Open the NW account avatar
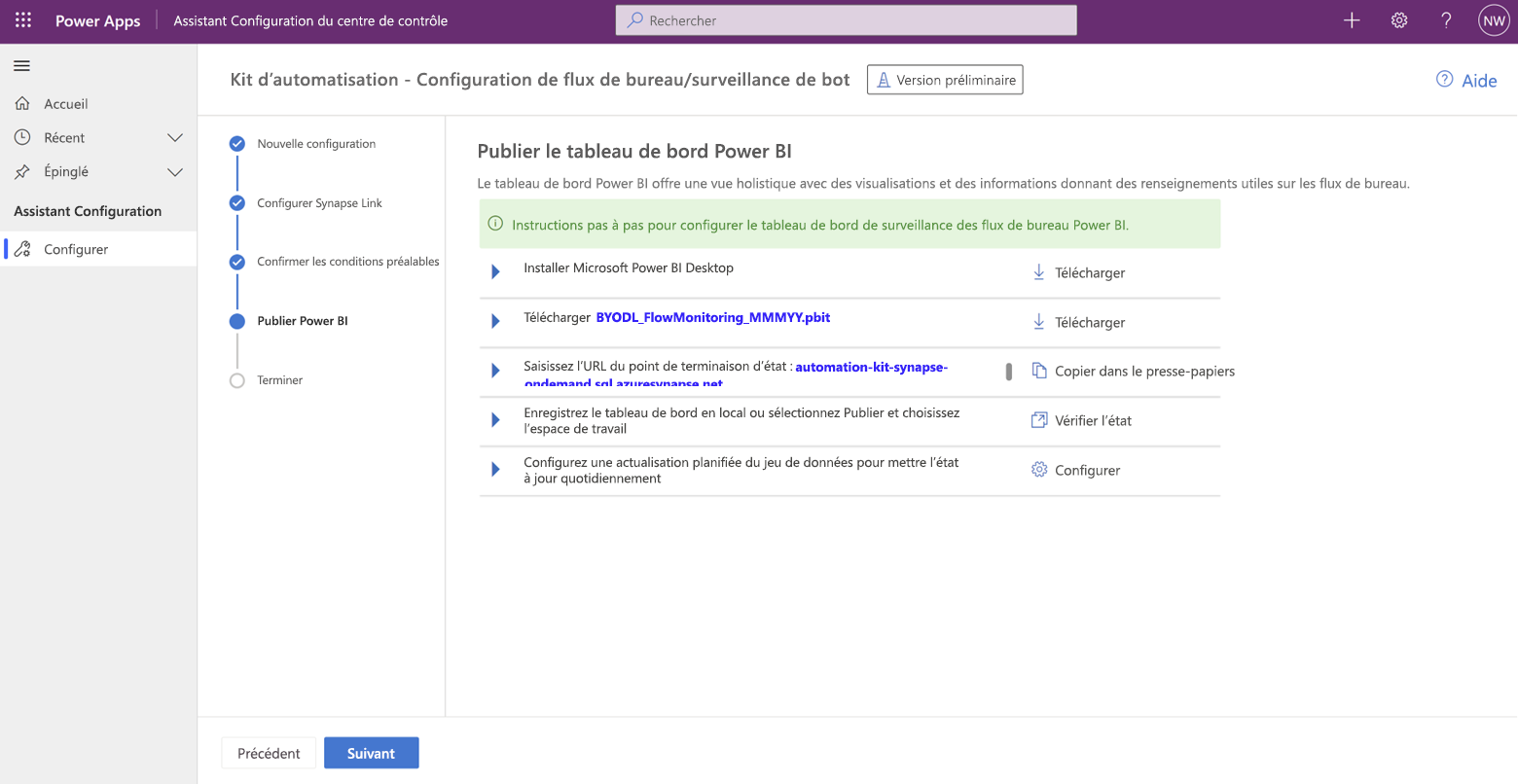The width and height of the screenshot is (1518, 784). tap(1494, 20)
